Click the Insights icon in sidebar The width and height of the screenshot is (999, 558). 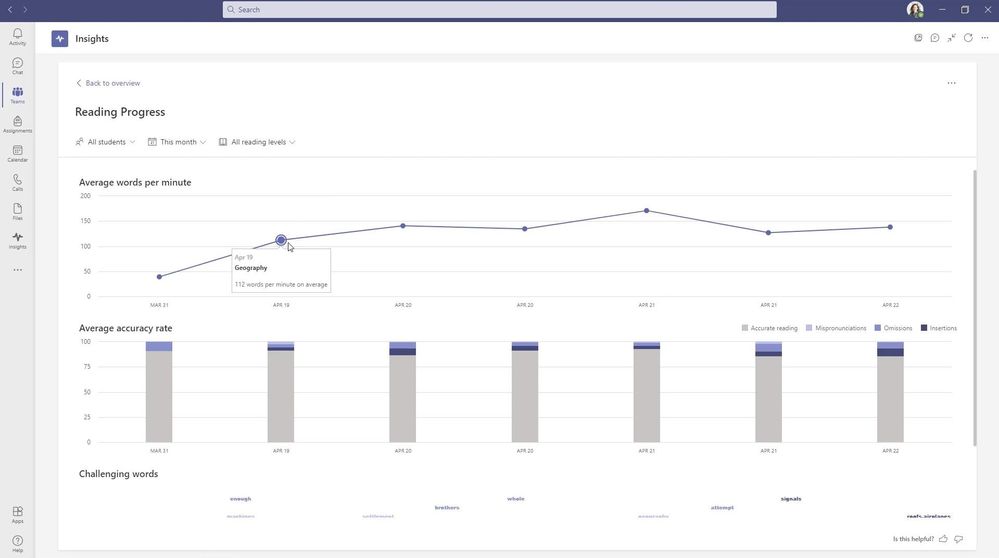(x=17, y=240)
